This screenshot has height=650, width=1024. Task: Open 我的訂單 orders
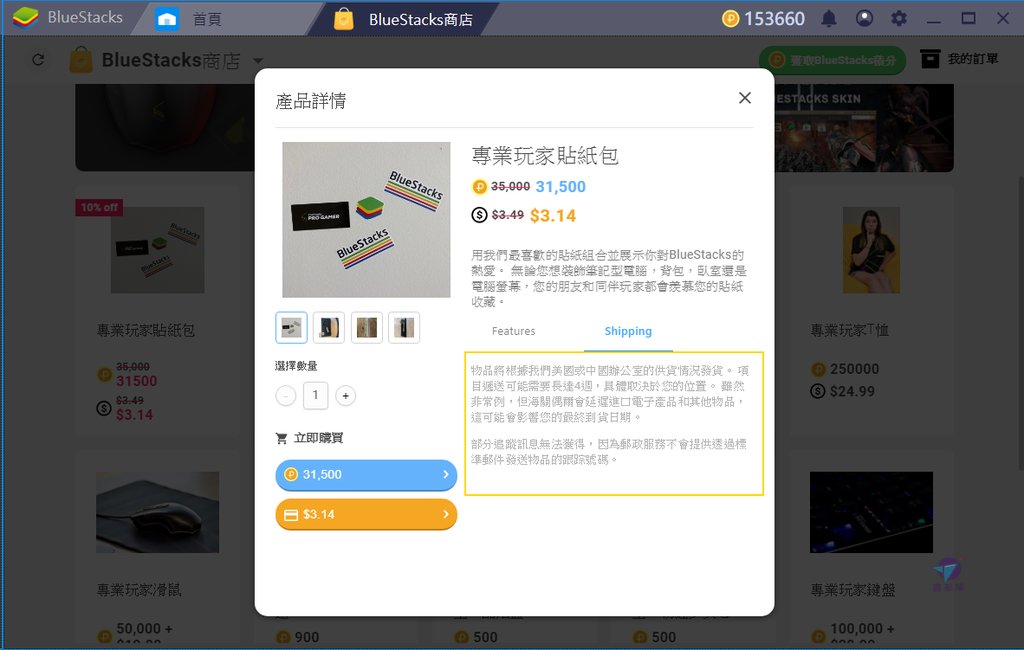point(959,59)
